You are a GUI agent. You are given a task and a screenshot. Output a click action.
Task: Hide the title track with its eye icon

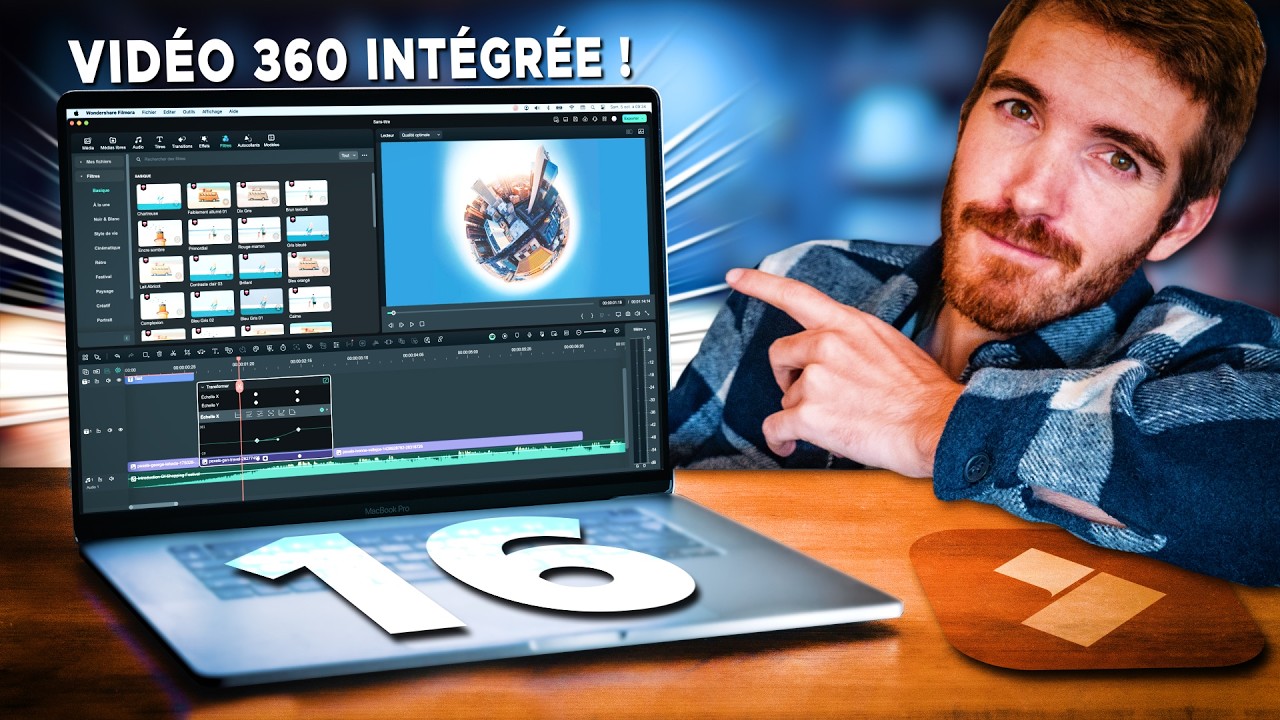(118, 380)
